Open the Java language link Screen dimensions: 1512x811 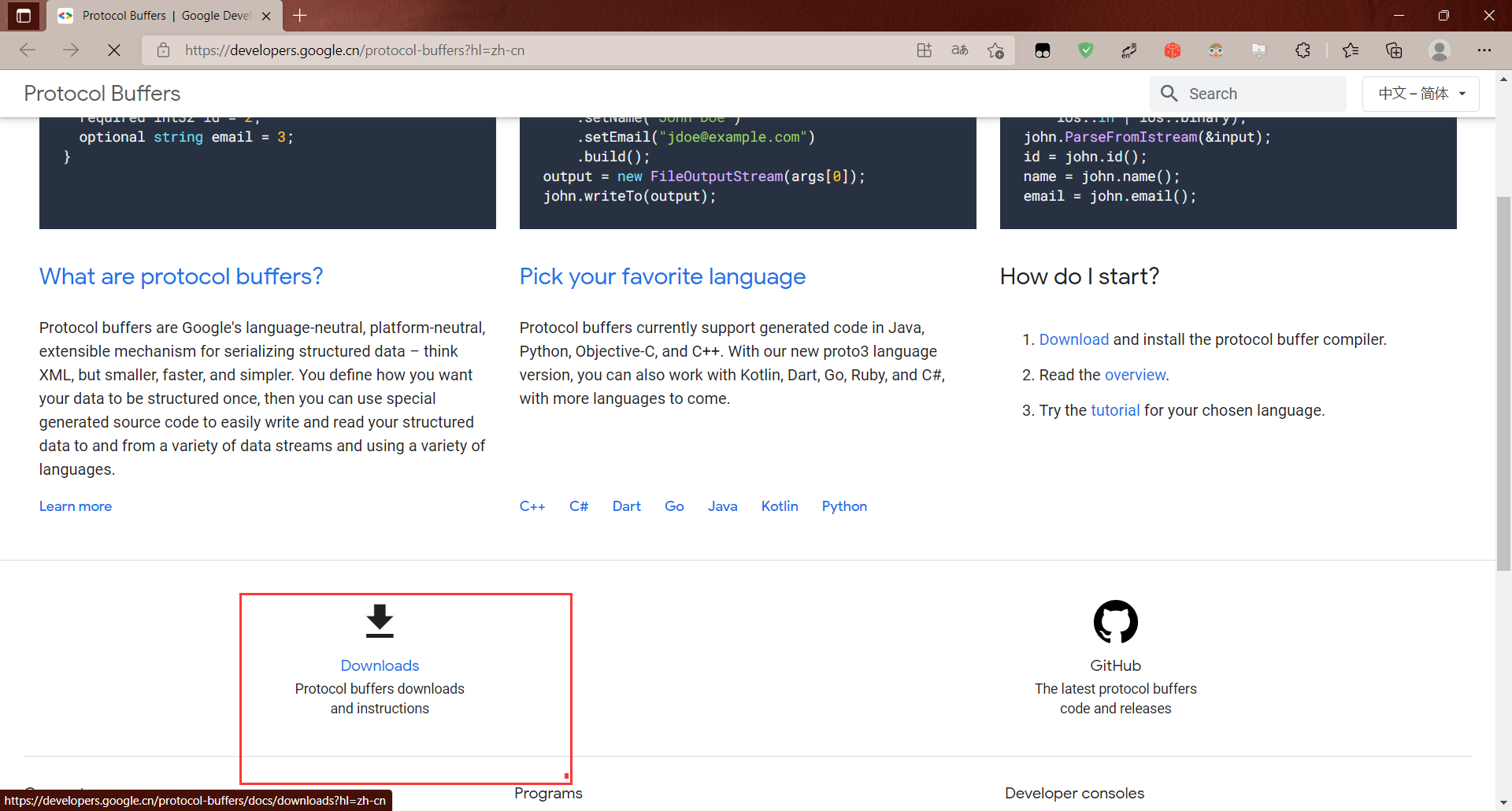pyautogui.click(x=722, y=506)
